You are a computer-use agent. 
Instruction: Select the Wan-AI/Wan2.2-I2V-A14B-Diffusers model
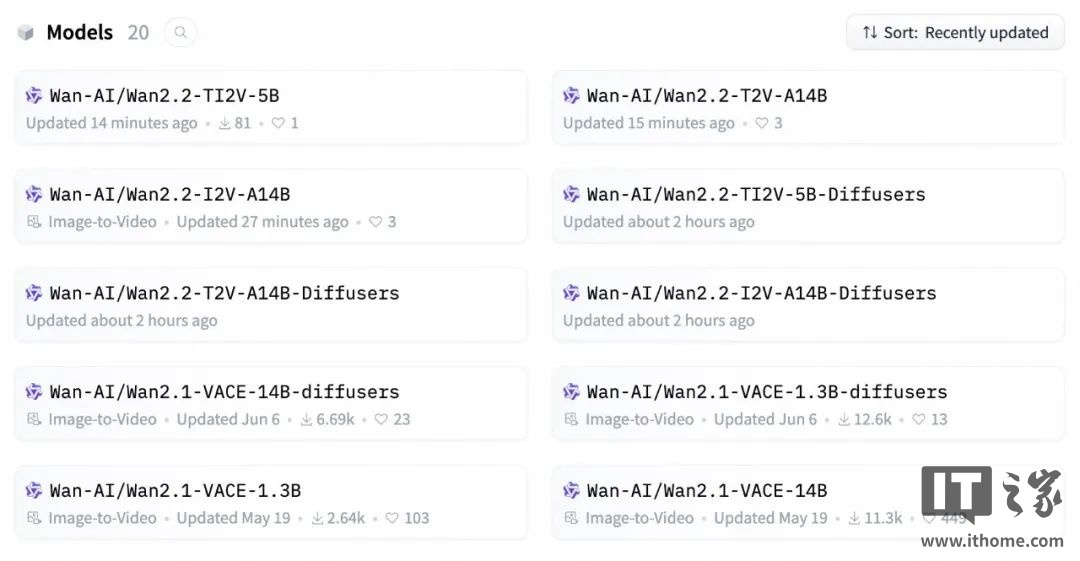(x=761, y=293)
